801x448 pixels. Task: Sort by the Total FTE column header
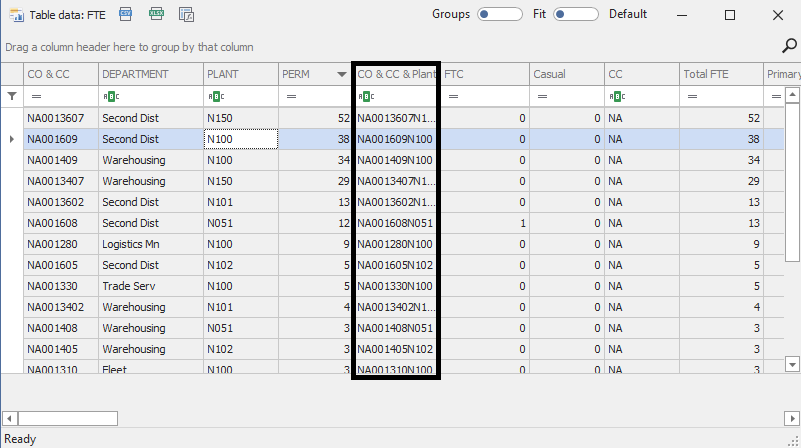[x=720, y=74]
